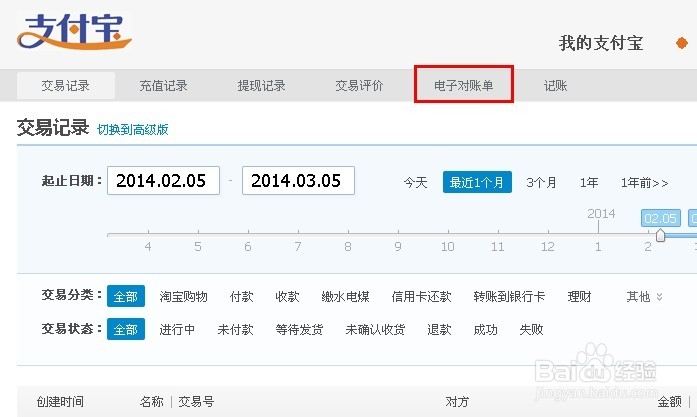
Task: Open the 记账 tab
Action: tap(555, 86)
